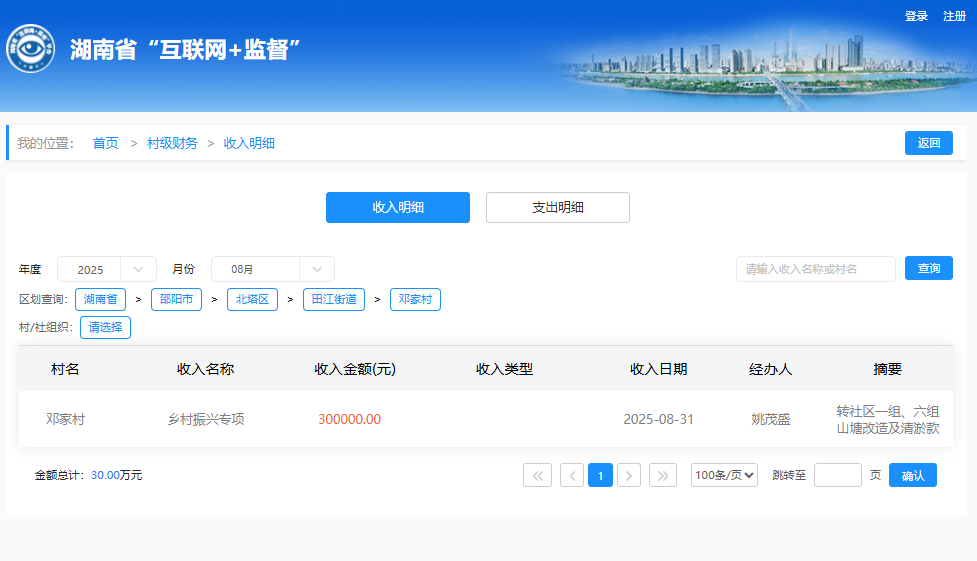Click the eye logo icon in header
Image resolution: width=977 pixels, height=561 pixels.
31,49
